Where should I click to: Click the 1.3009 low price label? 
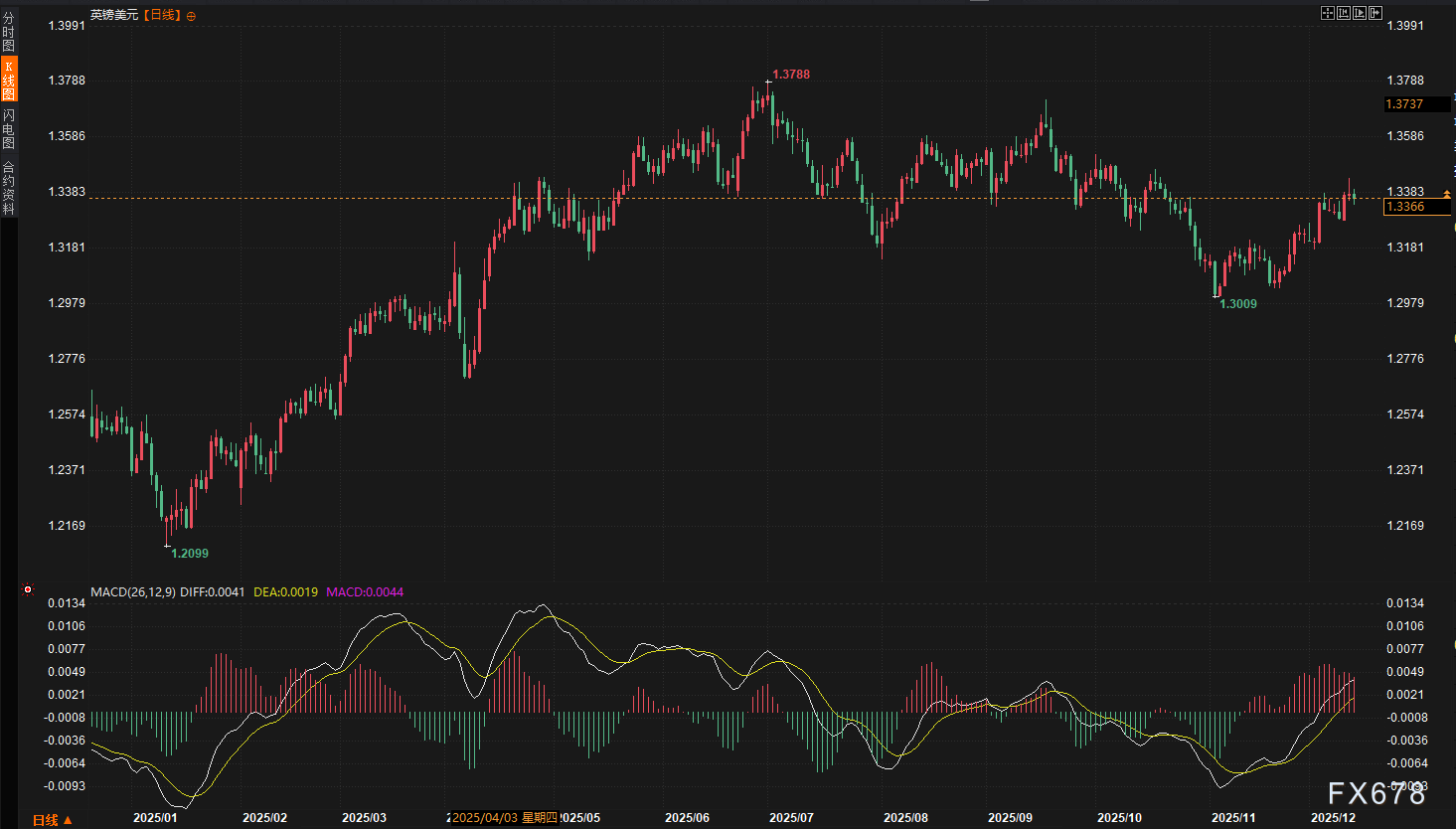point(1238,303)
